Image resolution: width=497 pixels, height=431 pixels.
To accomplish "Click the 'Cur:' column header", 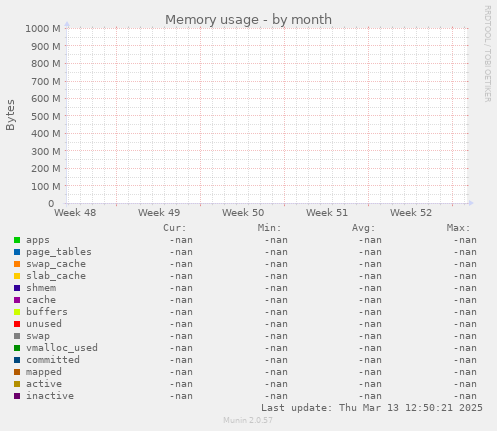I will pyautogui.click(x=175, y=228).
